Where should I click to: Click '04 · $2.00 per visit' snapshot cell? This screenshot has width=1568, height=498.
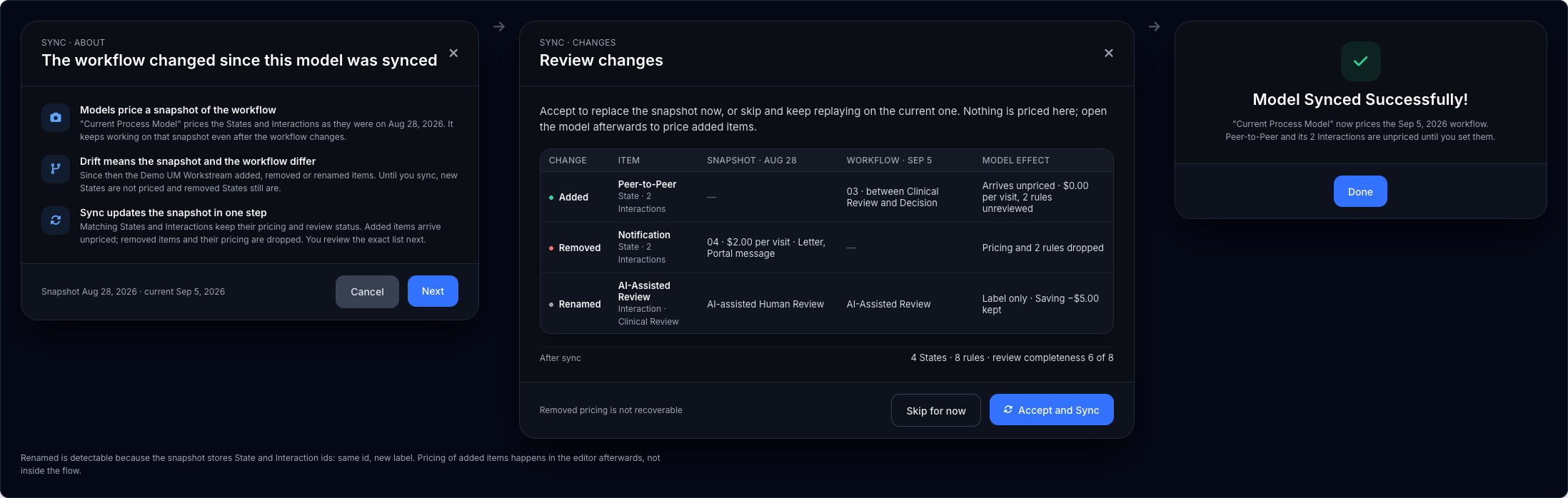click(x=766, y=248)
